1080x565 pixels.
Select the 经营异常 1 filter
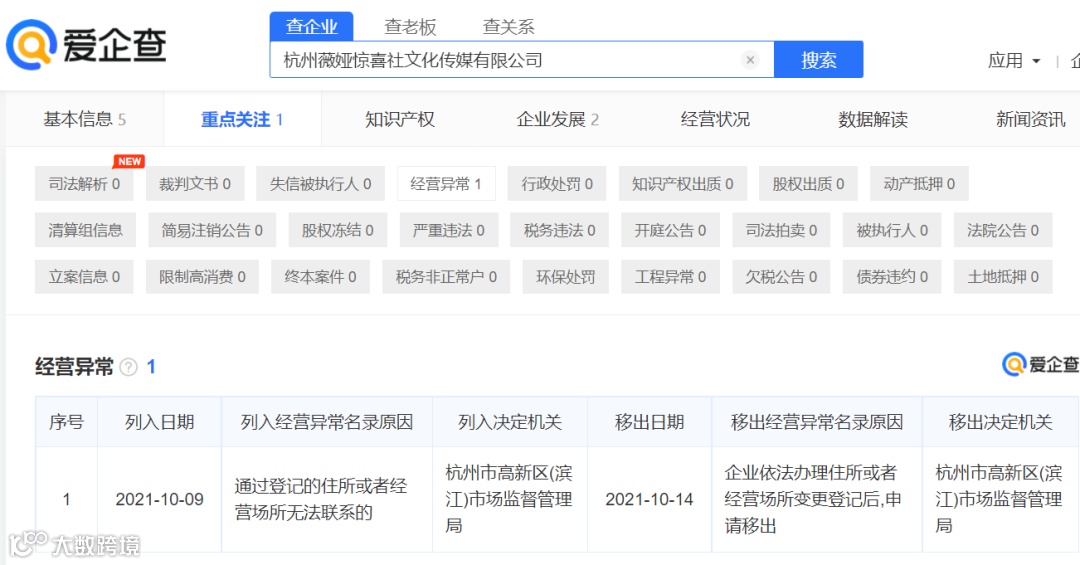point(446,184)
